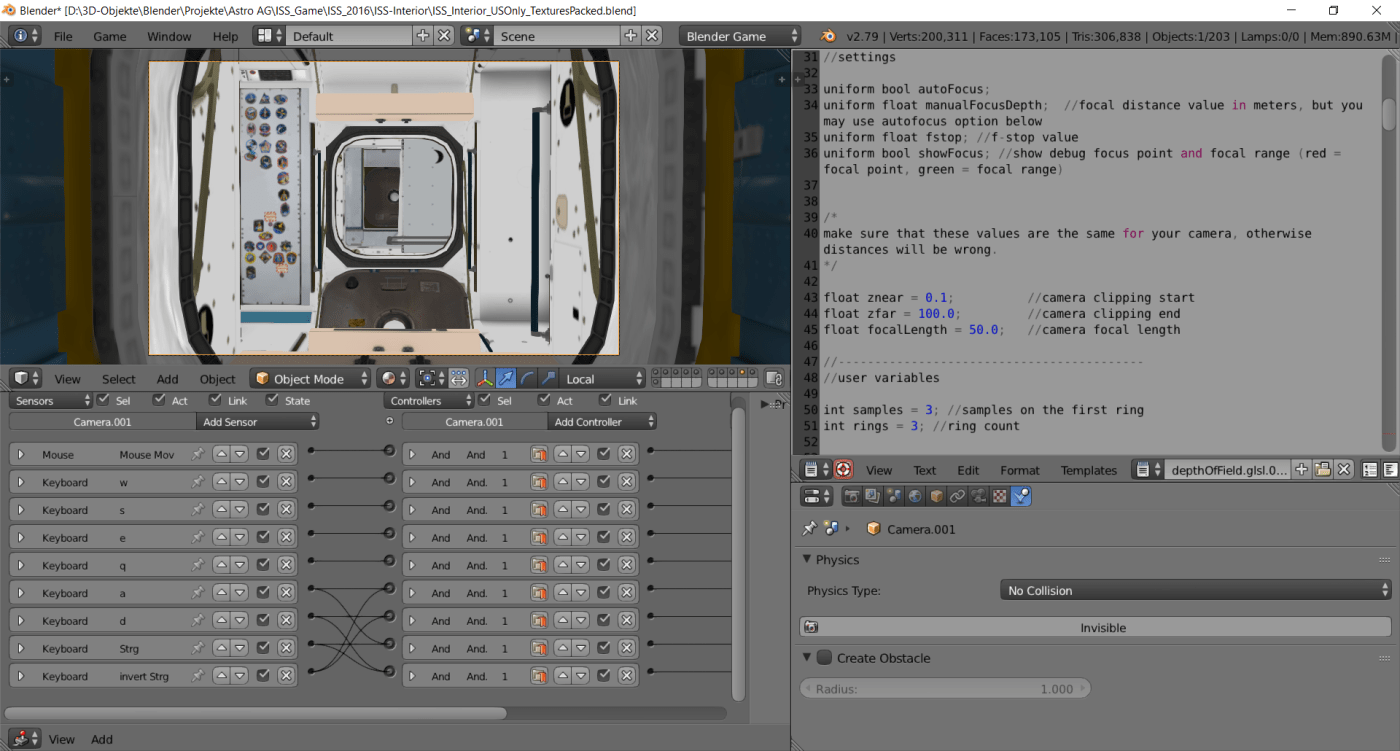Open the World properties tab icon
This screenshot has width=1400, height=751.
(x=915, y=496)
